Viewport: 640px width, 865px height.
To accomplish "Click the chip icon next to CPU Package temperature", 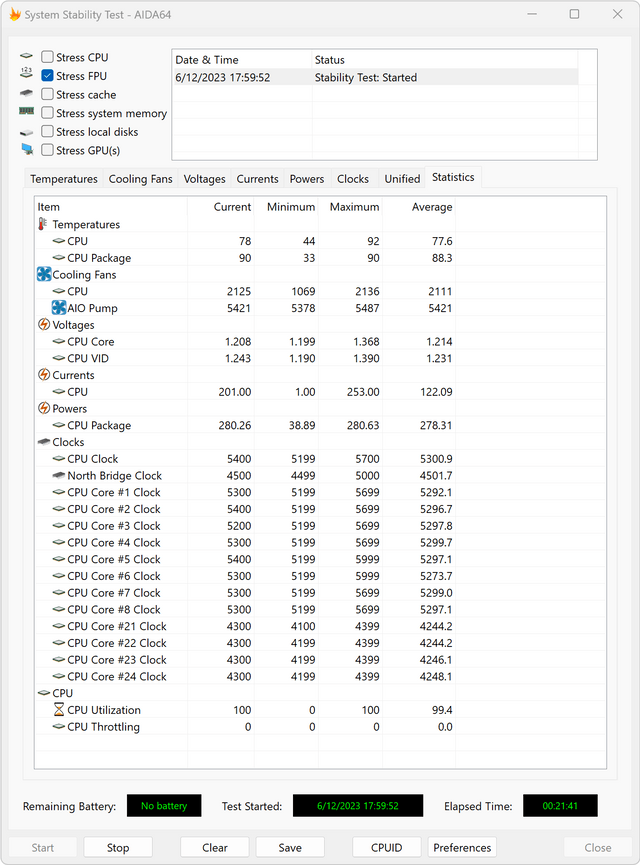I will 59,258.
